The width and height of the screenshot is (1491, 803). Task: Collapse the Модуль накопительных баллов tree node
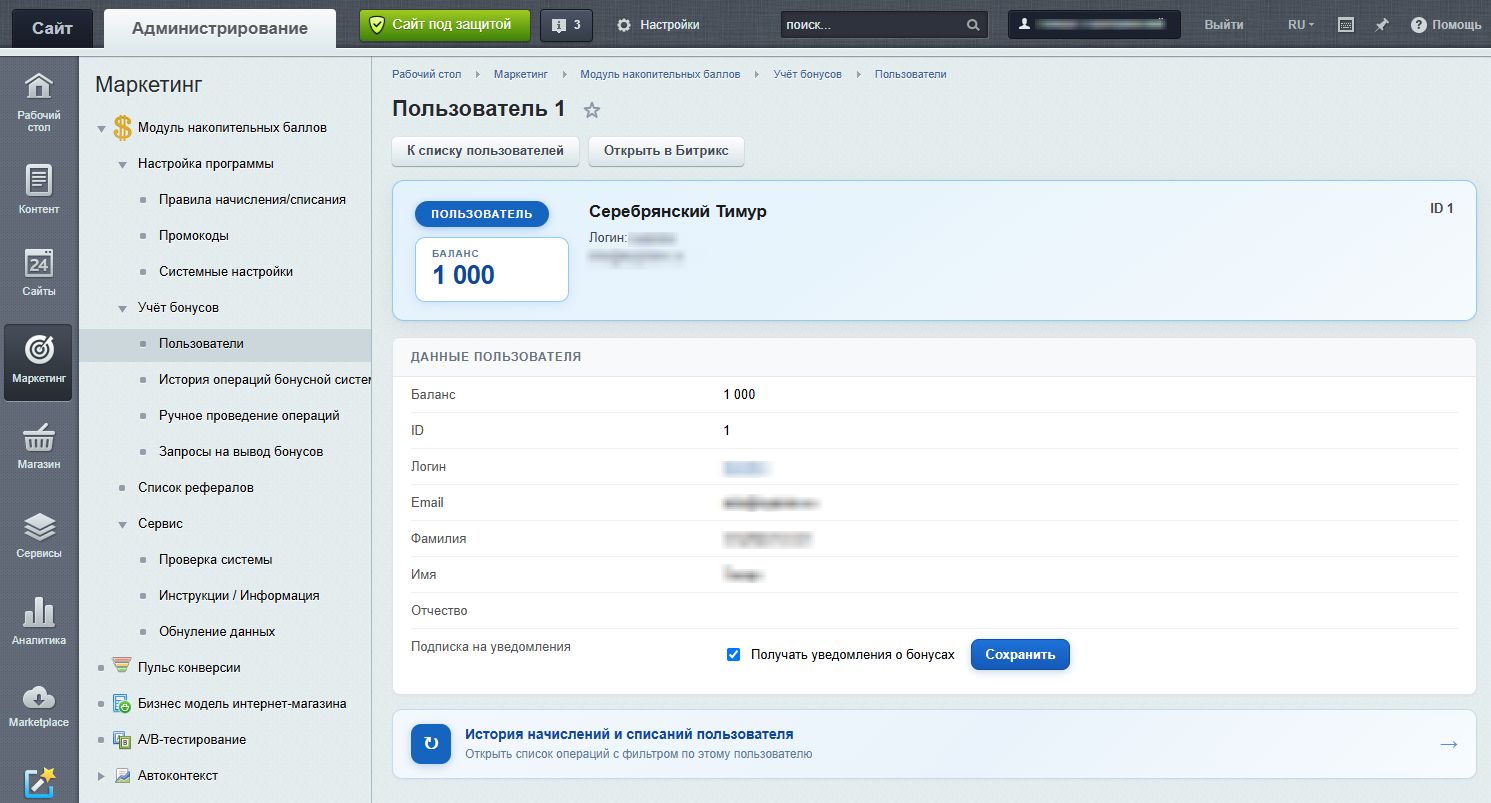100,128
